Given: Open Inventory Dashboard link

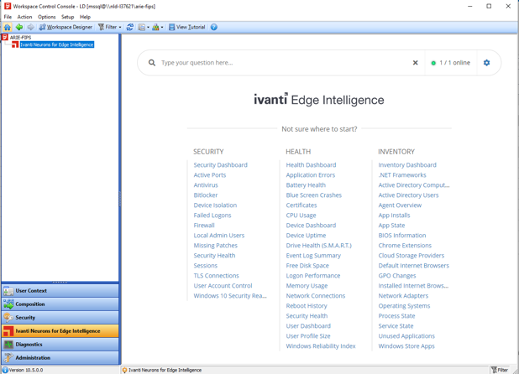Looking at the screenshot, I should click(x=407, y=165).
